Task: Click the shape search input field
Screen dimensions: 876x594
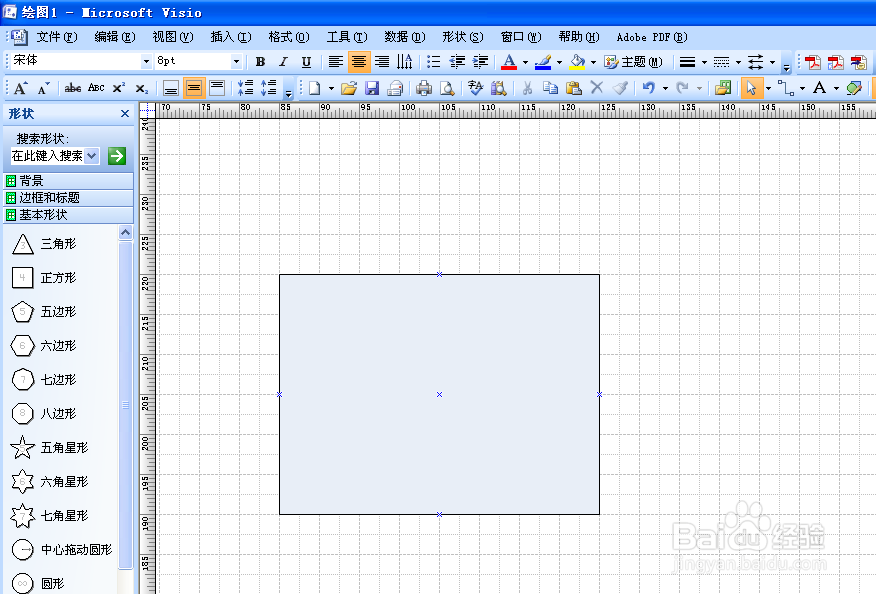Action: (x=55, y=156)
